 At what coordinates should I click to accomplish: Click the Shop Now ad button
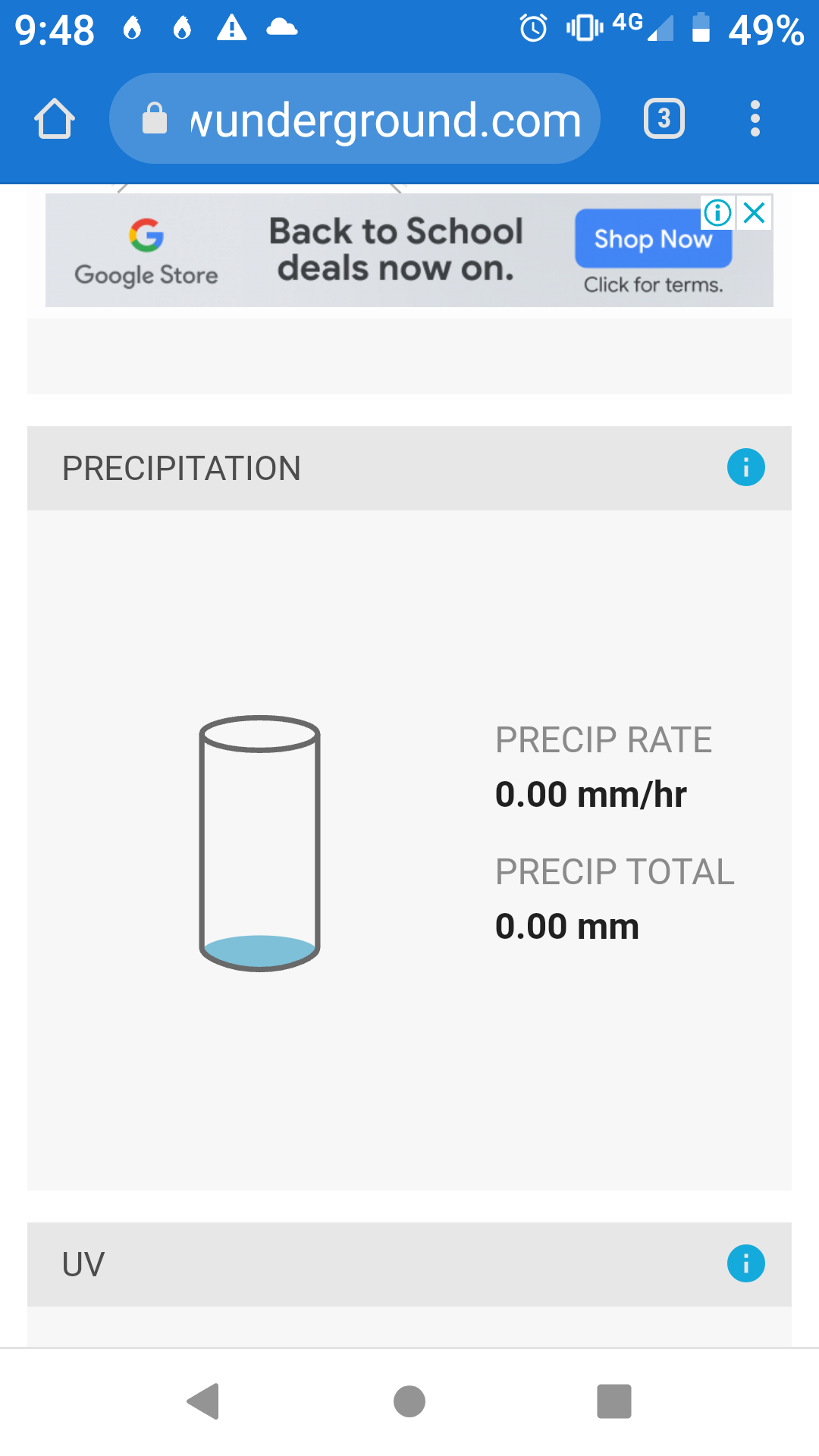click(653, 239)
